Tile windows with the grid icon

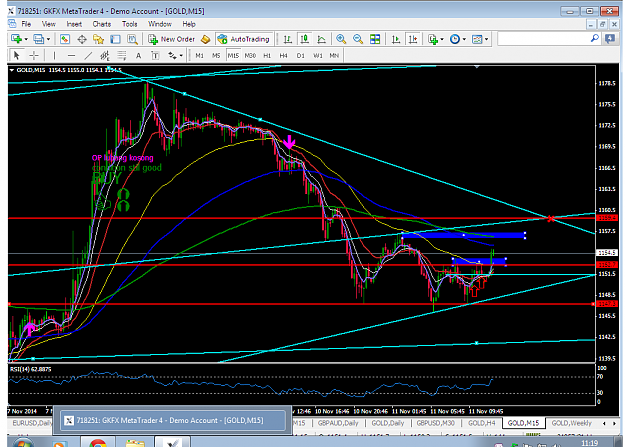375,39
